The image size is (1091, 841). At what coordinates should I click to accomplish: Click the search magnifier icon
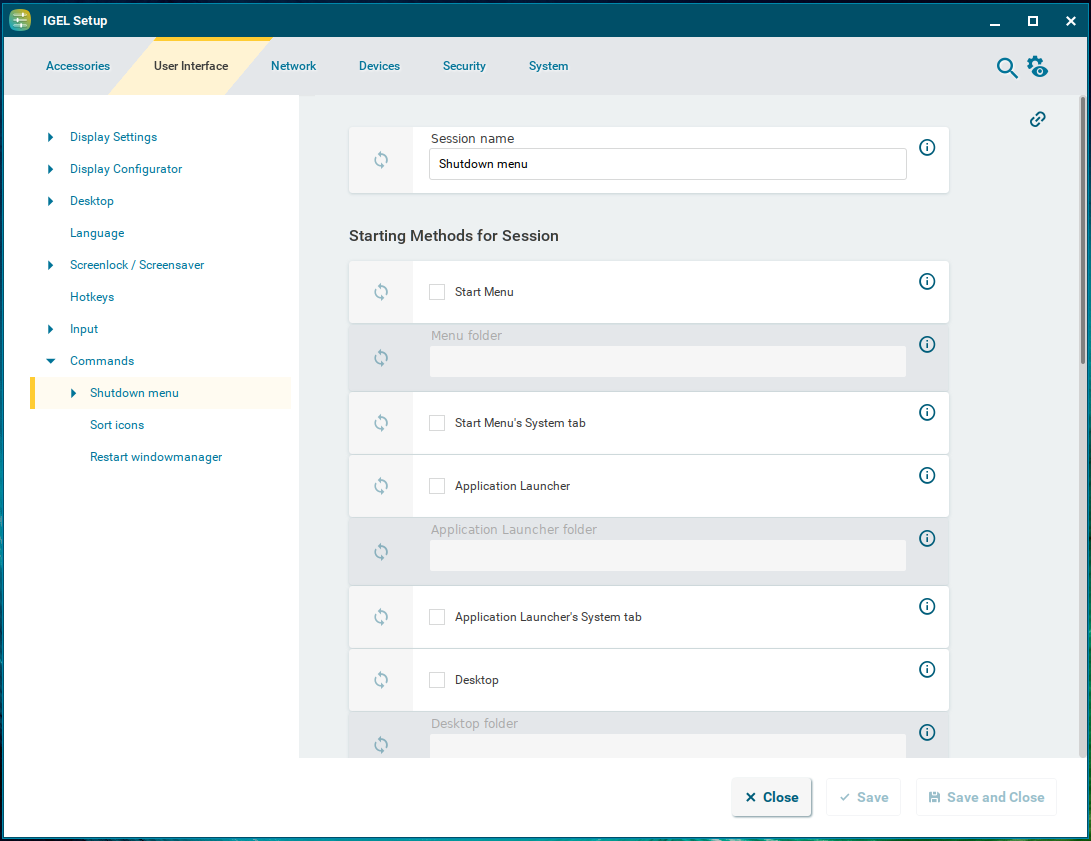pos(1006,67)
